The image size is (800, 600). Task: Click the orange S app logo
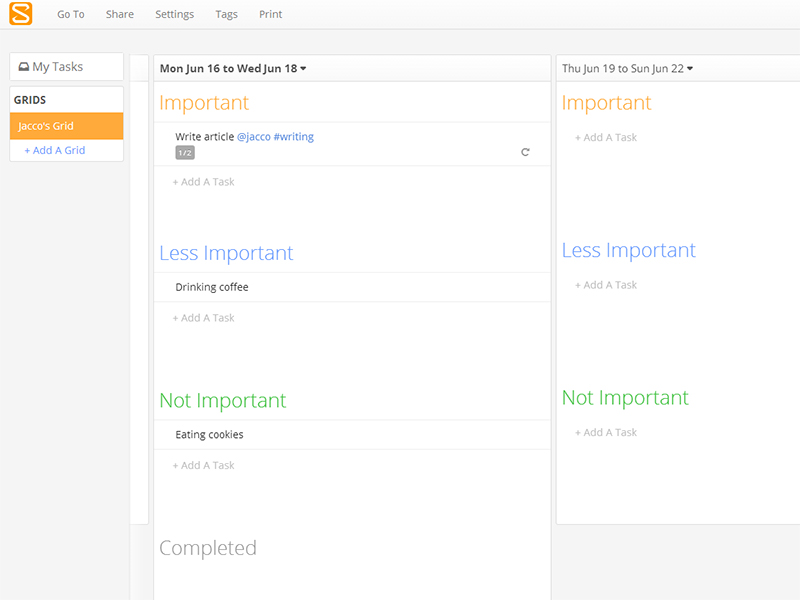[x=21, y=14]
